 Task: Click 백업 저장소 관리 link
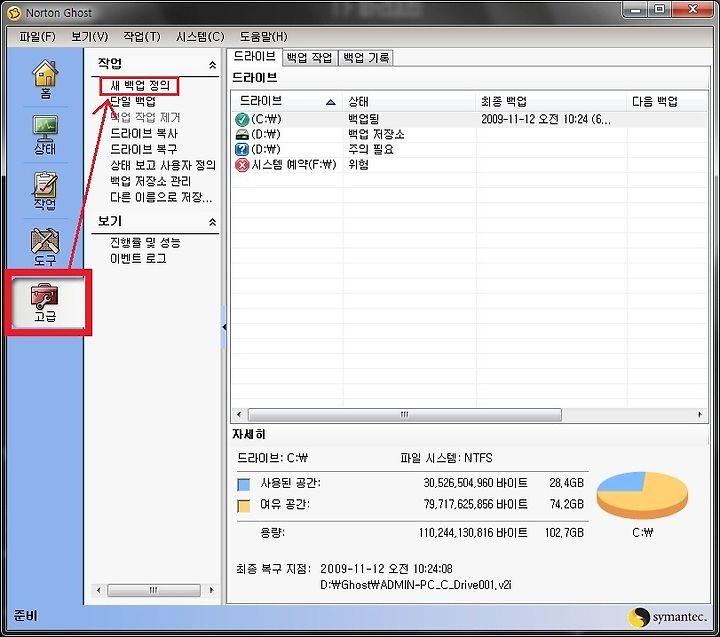coord(151,181)
